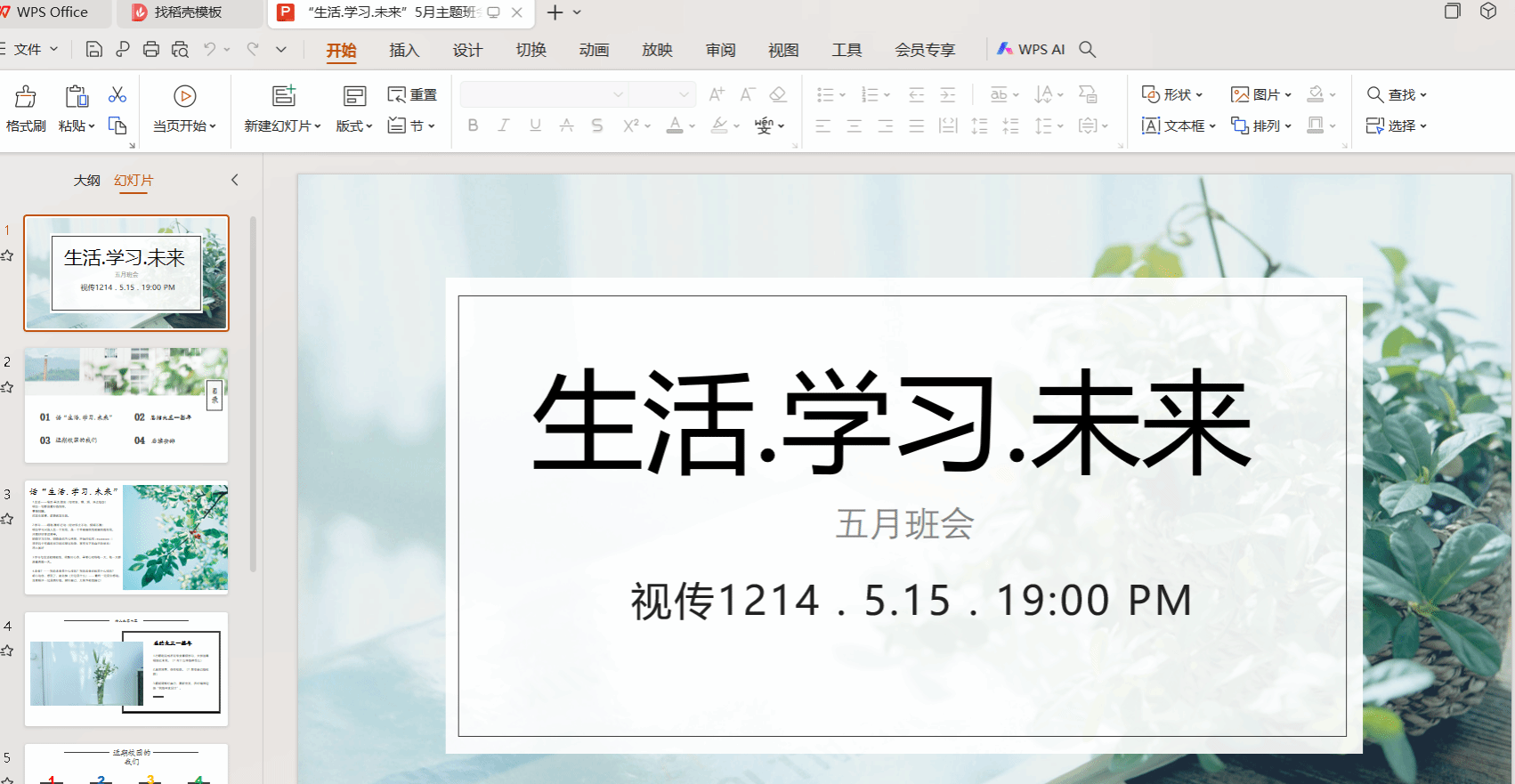Click the Format Painter (格式刷) icon

pos(26,97)
